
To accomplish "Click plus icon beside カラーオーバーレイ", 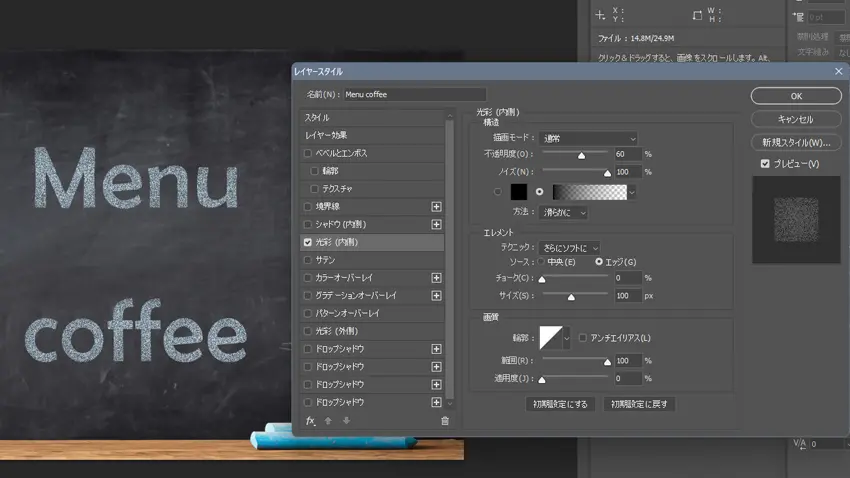I will tap(436, 278).
